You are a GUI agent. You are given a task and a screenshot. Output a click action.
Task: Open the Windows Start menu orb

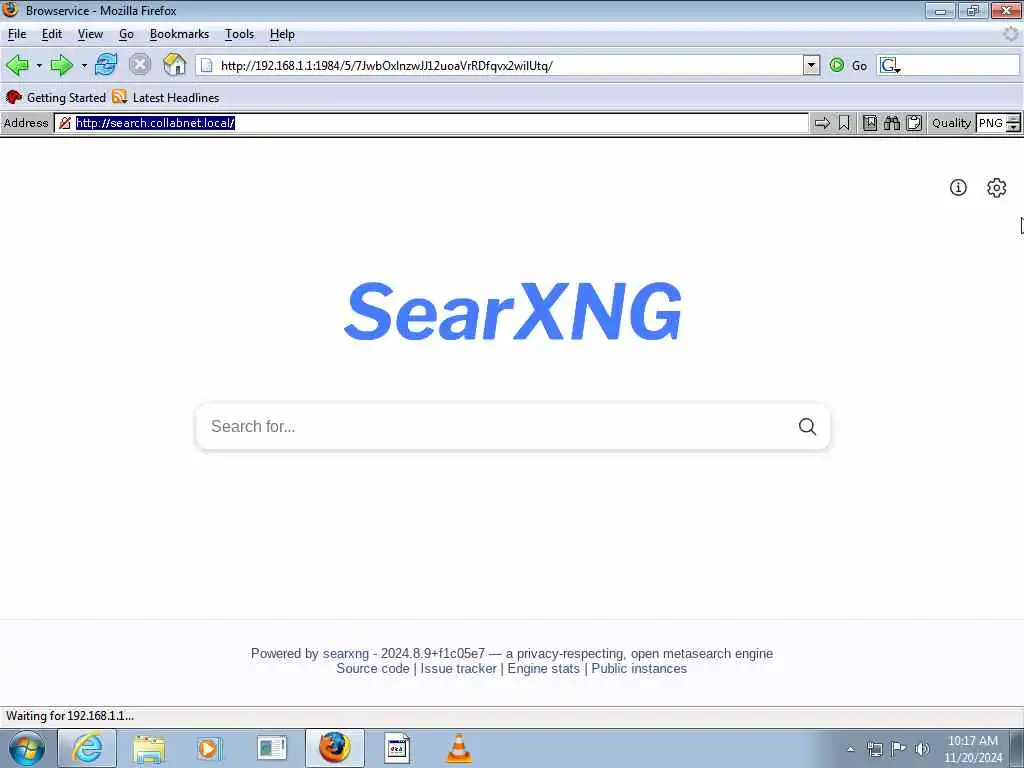[x=26, y=748]
